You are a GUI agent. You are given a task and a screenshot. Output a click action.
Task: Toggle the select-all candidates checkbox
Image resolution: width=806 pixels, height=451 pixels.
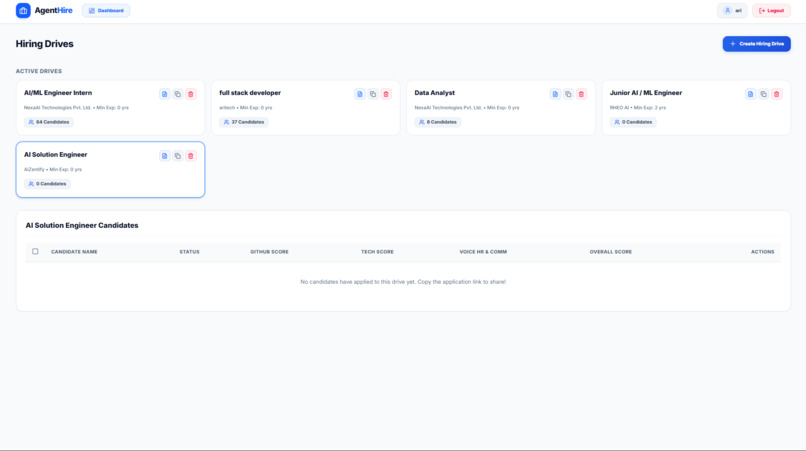pyautogui.click(x=35, y=251)
